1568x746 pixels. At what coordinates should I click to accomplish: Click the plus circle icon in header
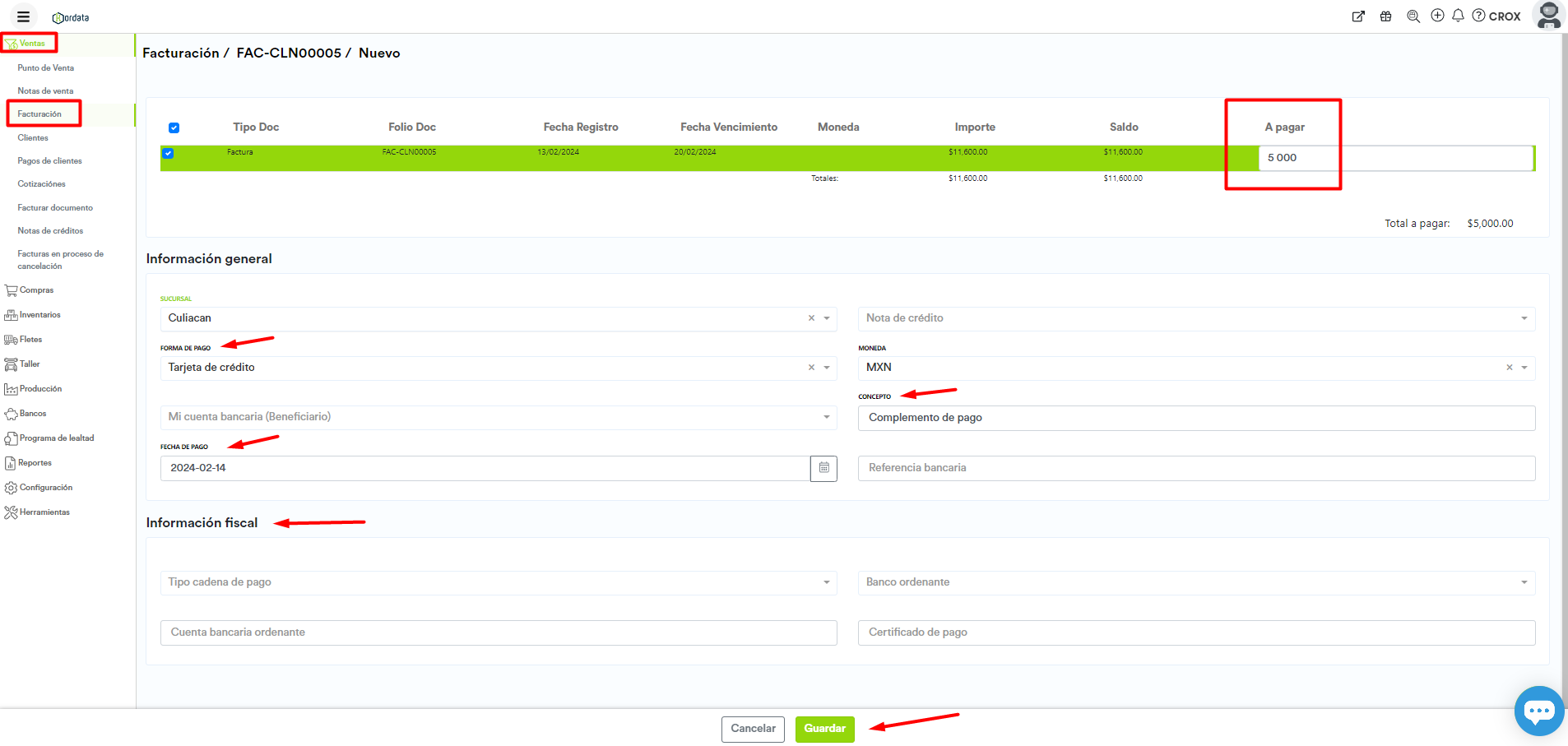click(x=1437, y=16)
